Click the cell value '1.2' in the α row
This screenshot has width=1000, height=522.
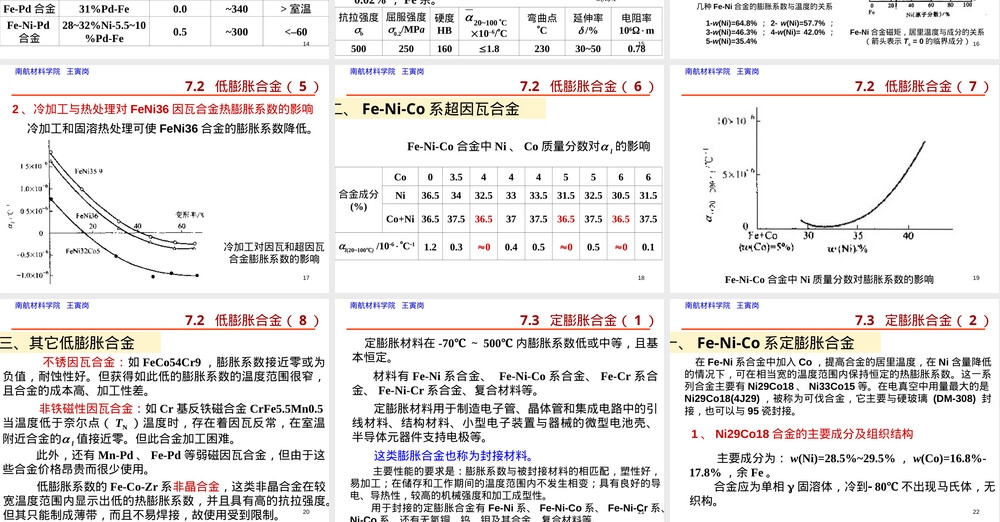click(x=430, y=247)
